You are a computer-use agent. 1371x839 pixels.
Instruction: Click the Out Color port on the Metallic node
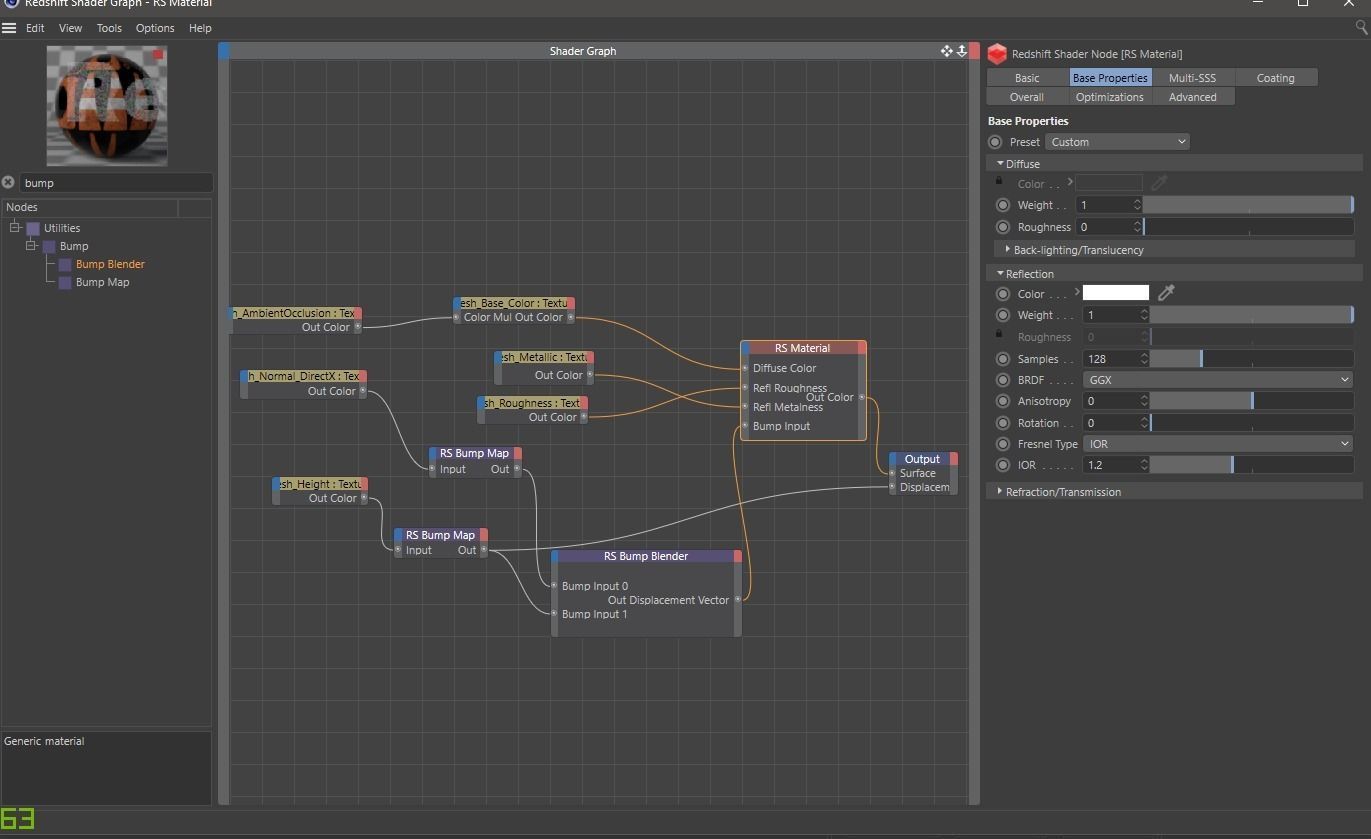pos(590,376)
